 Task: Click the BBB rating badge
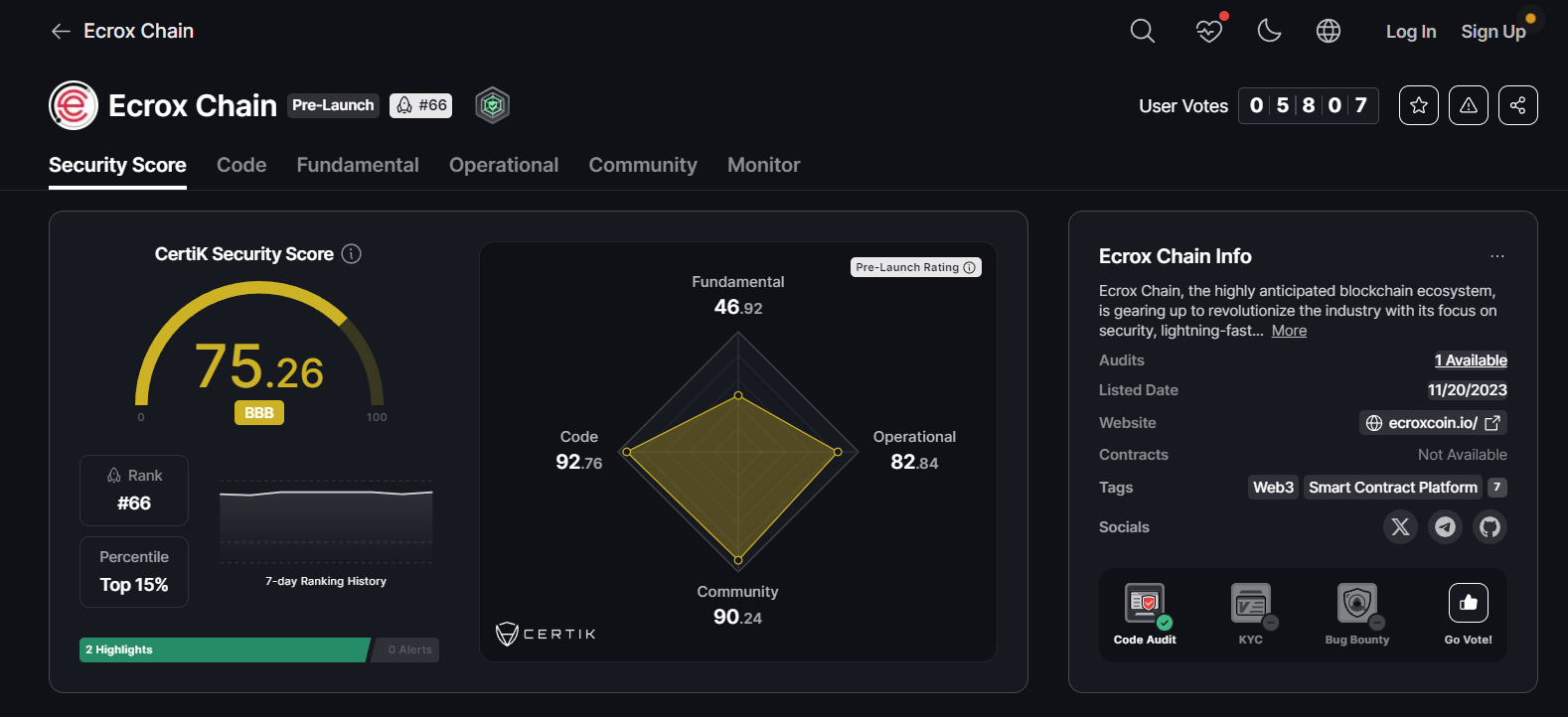pos(259,412)
